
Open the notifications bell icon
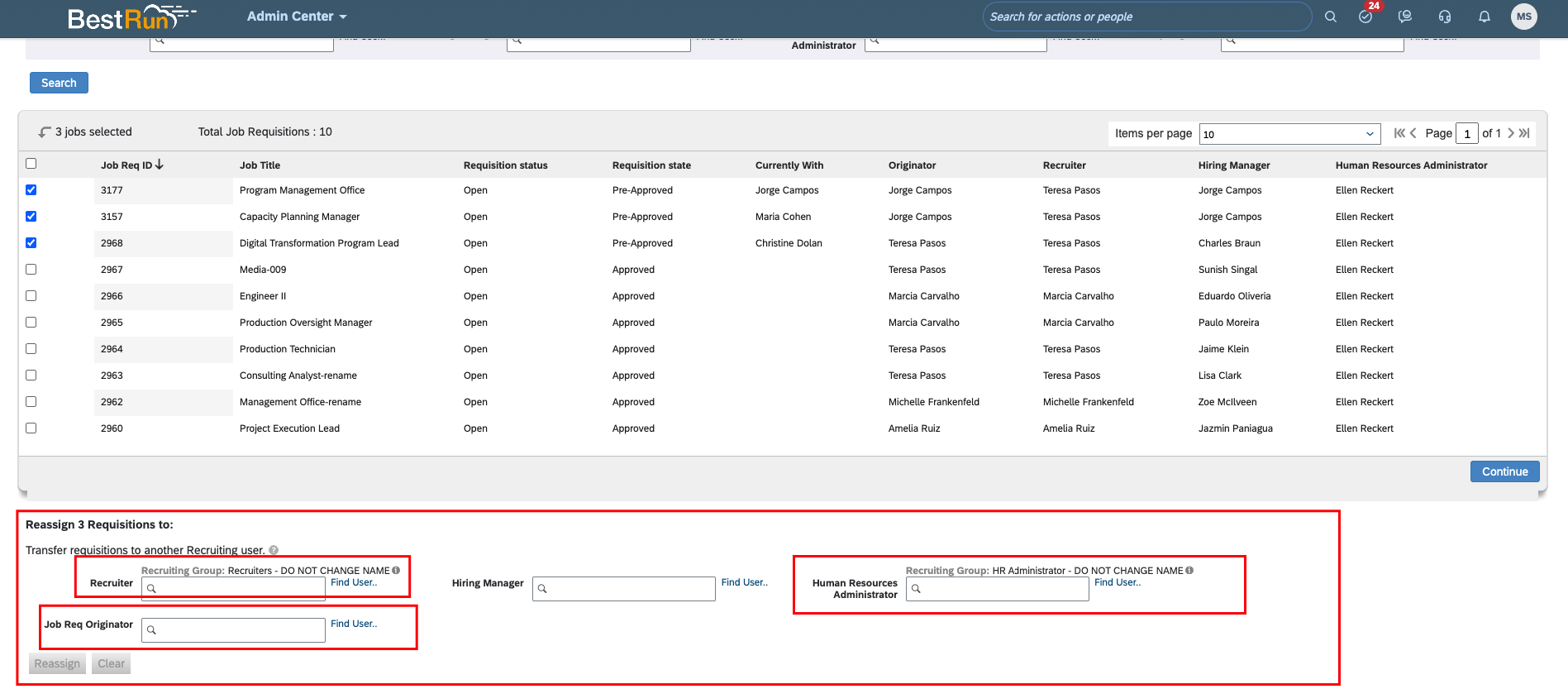pyautogui.click(x=1485, y=17)
